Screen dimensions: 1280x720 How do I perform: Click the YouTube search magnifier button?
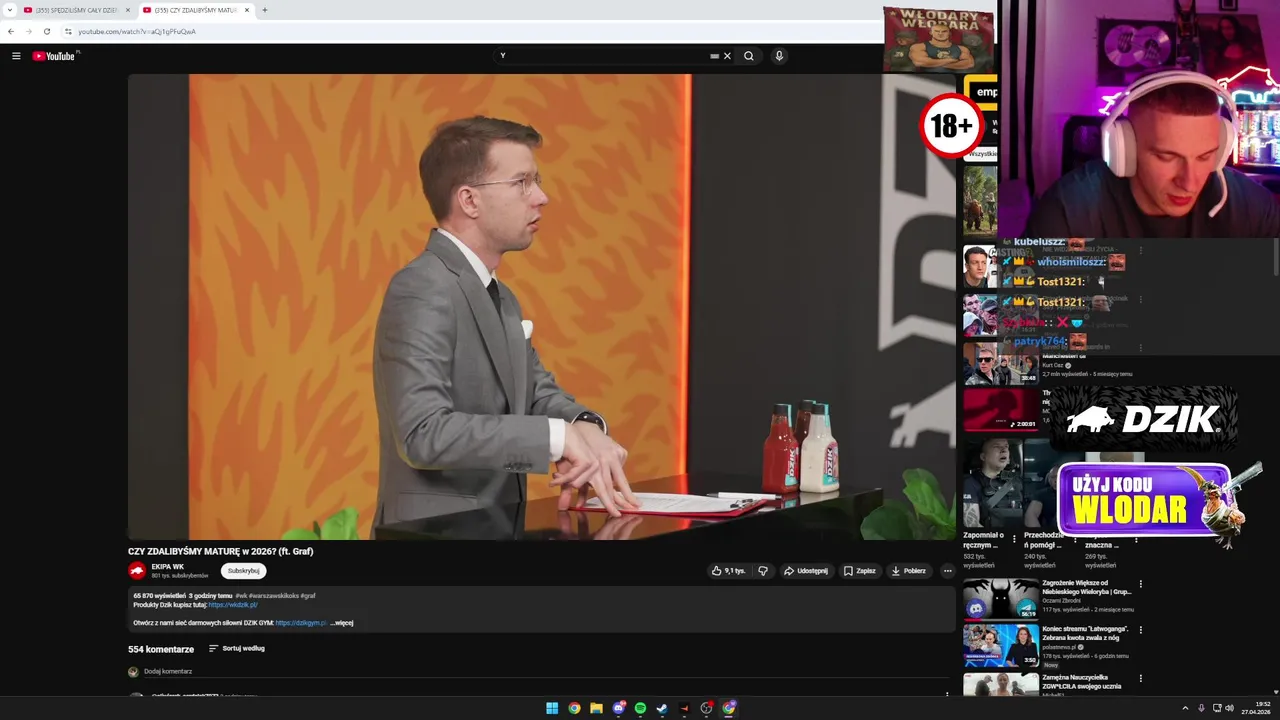coord(748,56)
